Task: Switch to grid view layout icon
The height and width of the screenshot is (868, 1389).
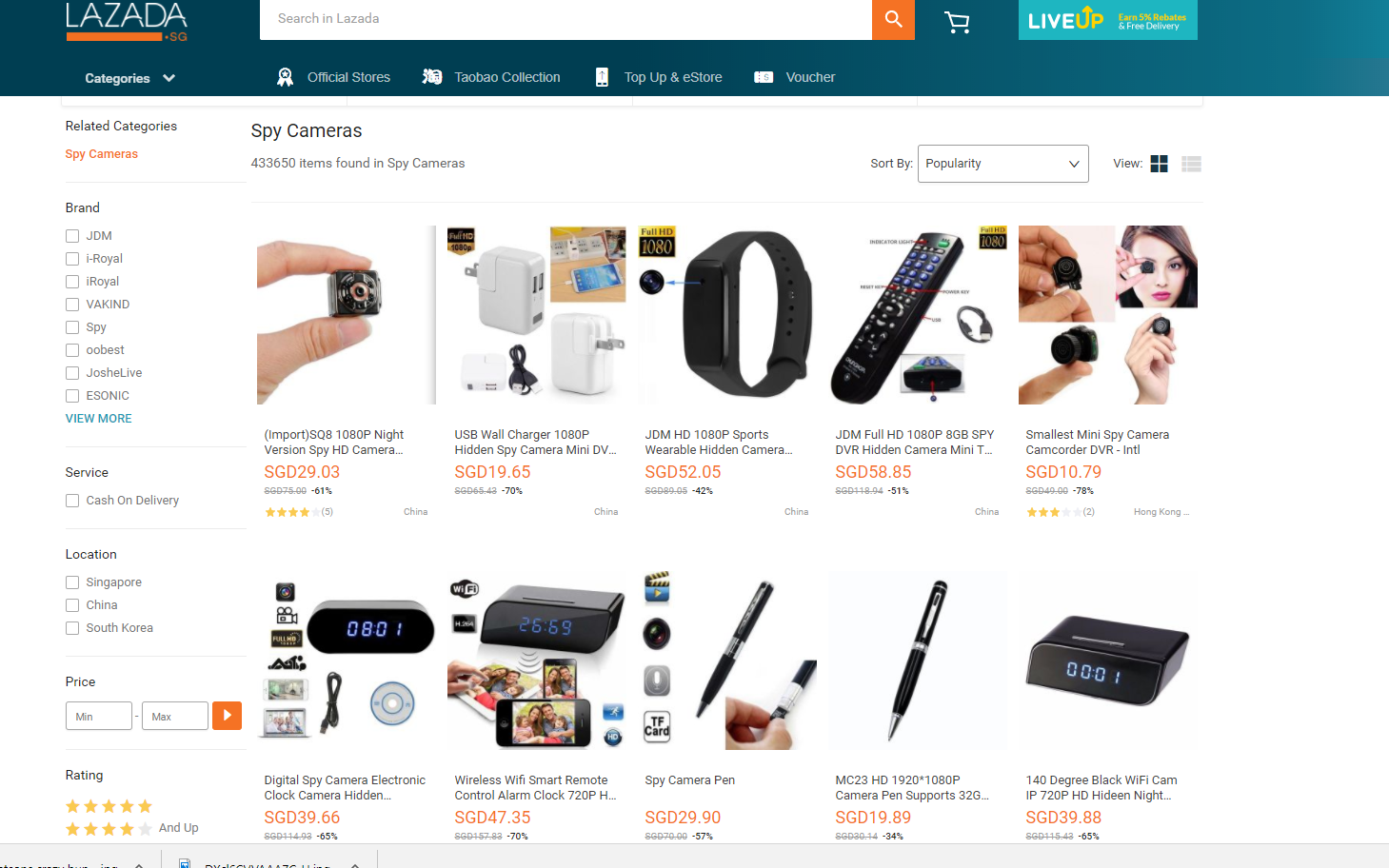Action: click(x=1159, y=164)
